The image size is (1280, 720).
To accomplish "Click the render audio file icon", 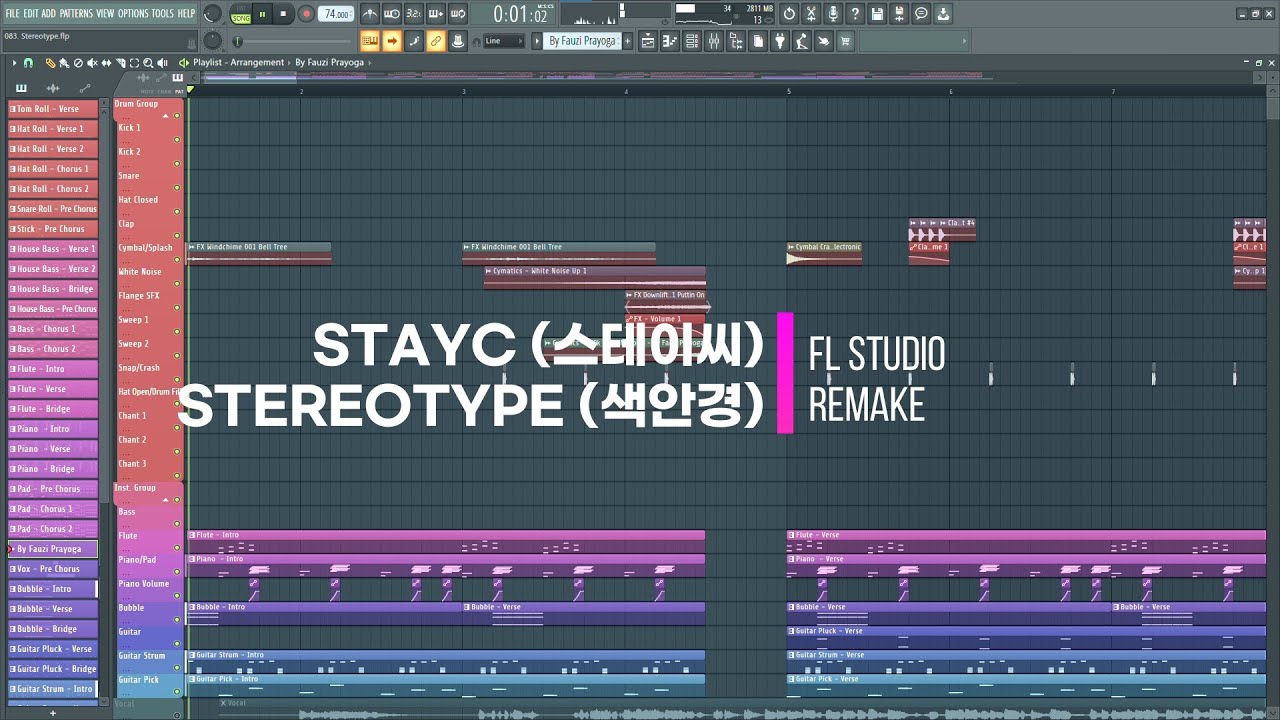I will click(x=899, y=14).
